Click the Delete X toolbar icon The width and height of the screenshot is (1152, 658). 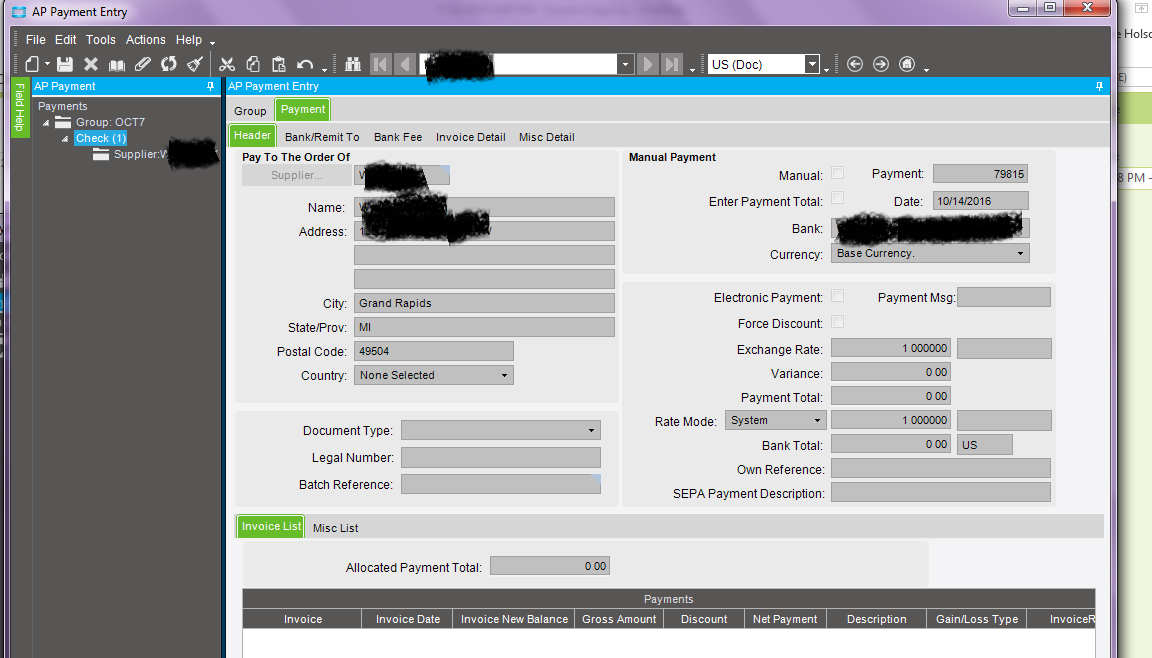[x=91, y=65]
